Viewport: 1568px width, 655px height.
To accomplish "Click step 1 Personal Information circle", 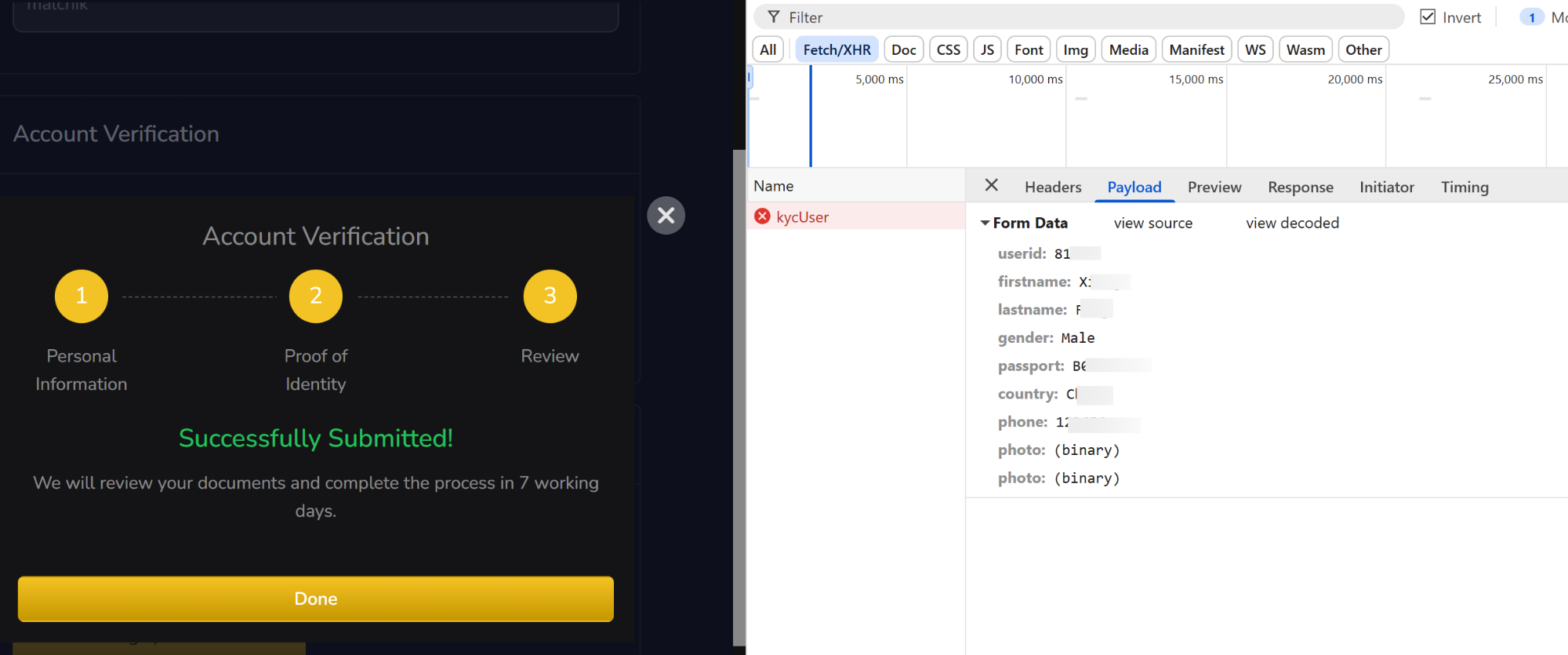I will pyautogui.click(x=82, y=297).
